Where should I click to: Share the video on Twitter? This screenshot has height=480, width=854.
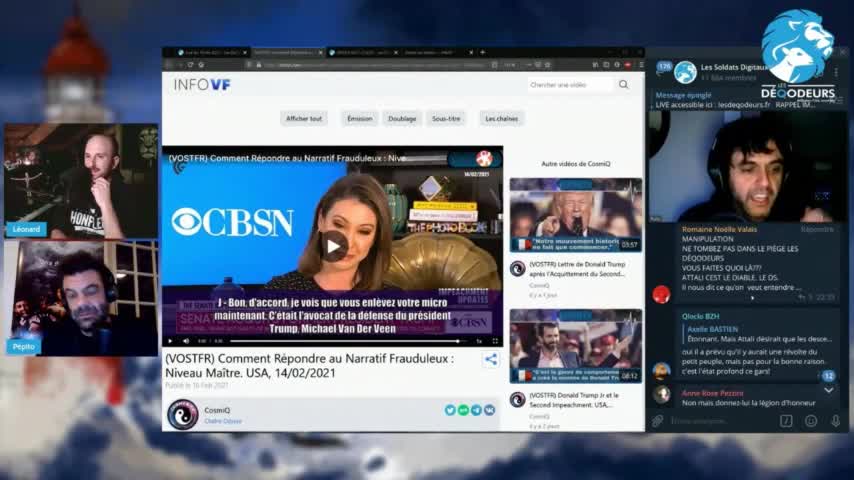[x=450, y=410]
